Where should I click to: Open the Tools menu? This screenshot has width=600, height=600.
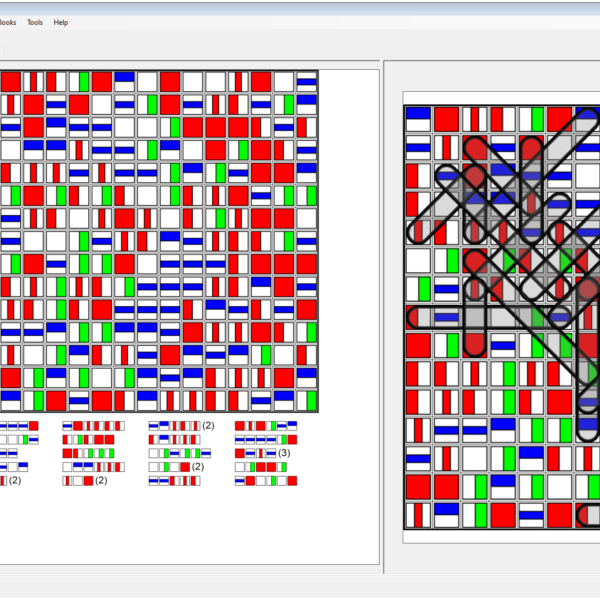pos(35,22)
